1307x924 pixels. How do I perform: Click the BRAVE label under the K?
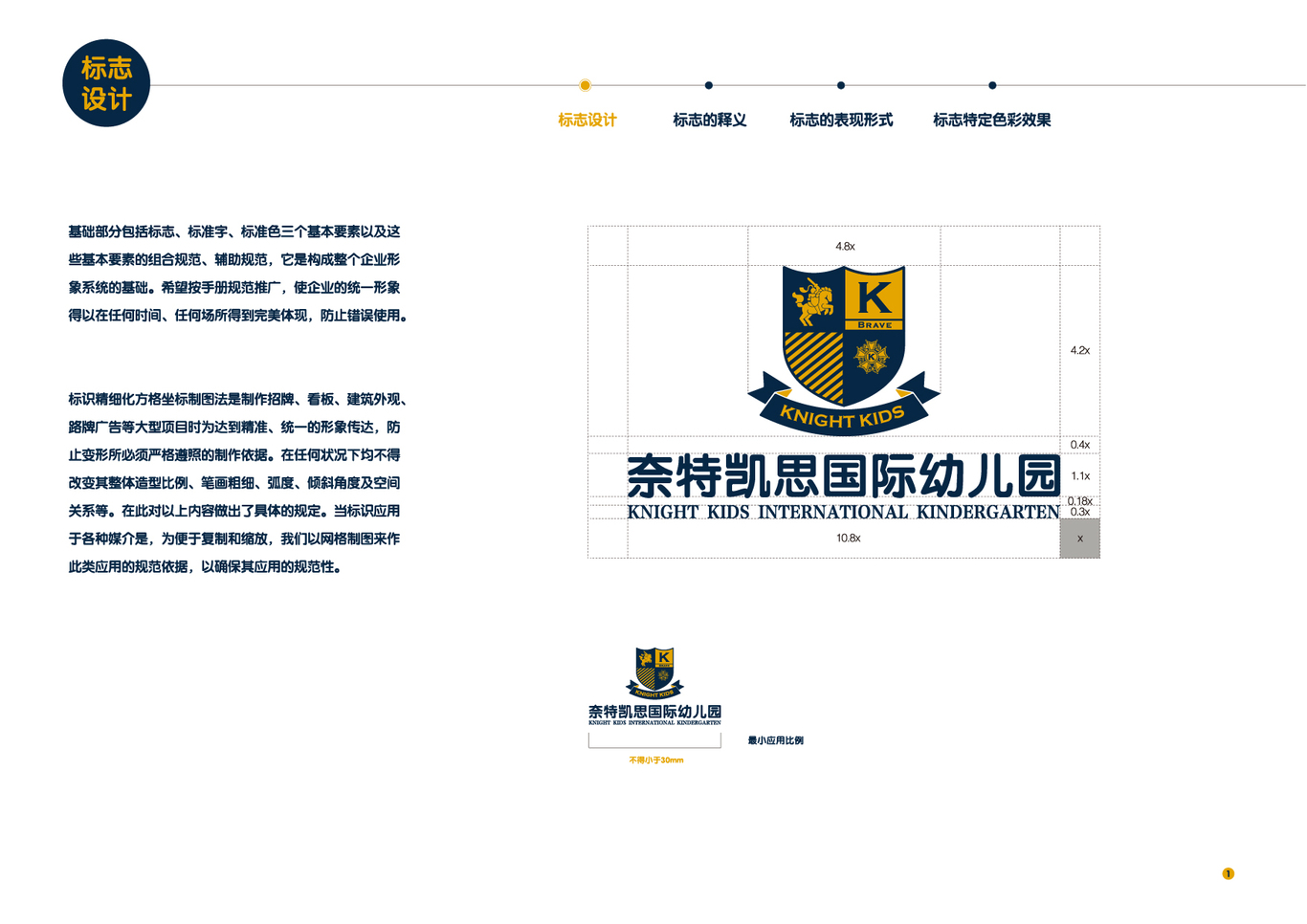[x=875, y=325]
